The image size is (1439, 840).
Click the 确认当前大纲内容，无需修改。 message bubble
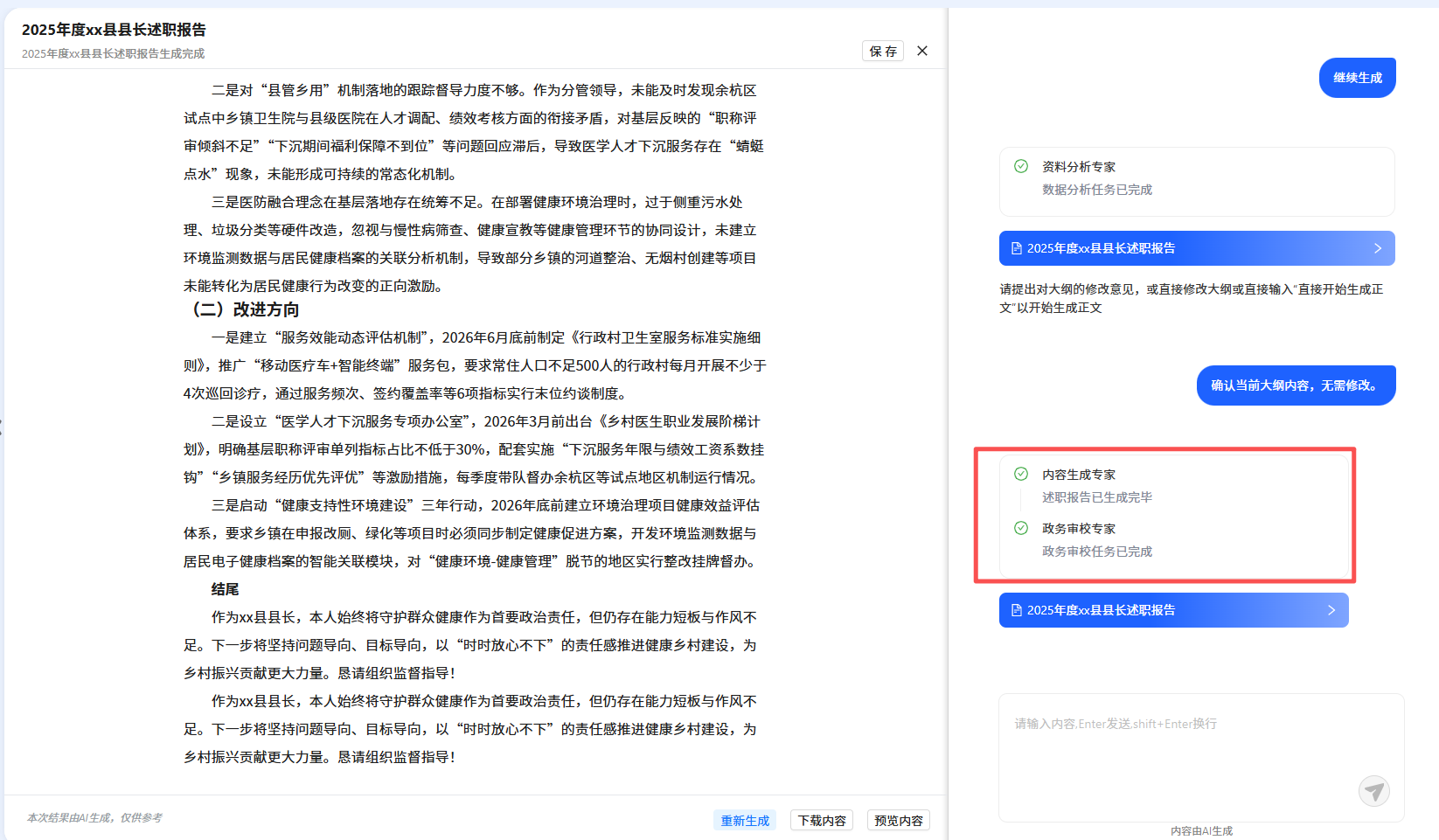[1295, 385]
